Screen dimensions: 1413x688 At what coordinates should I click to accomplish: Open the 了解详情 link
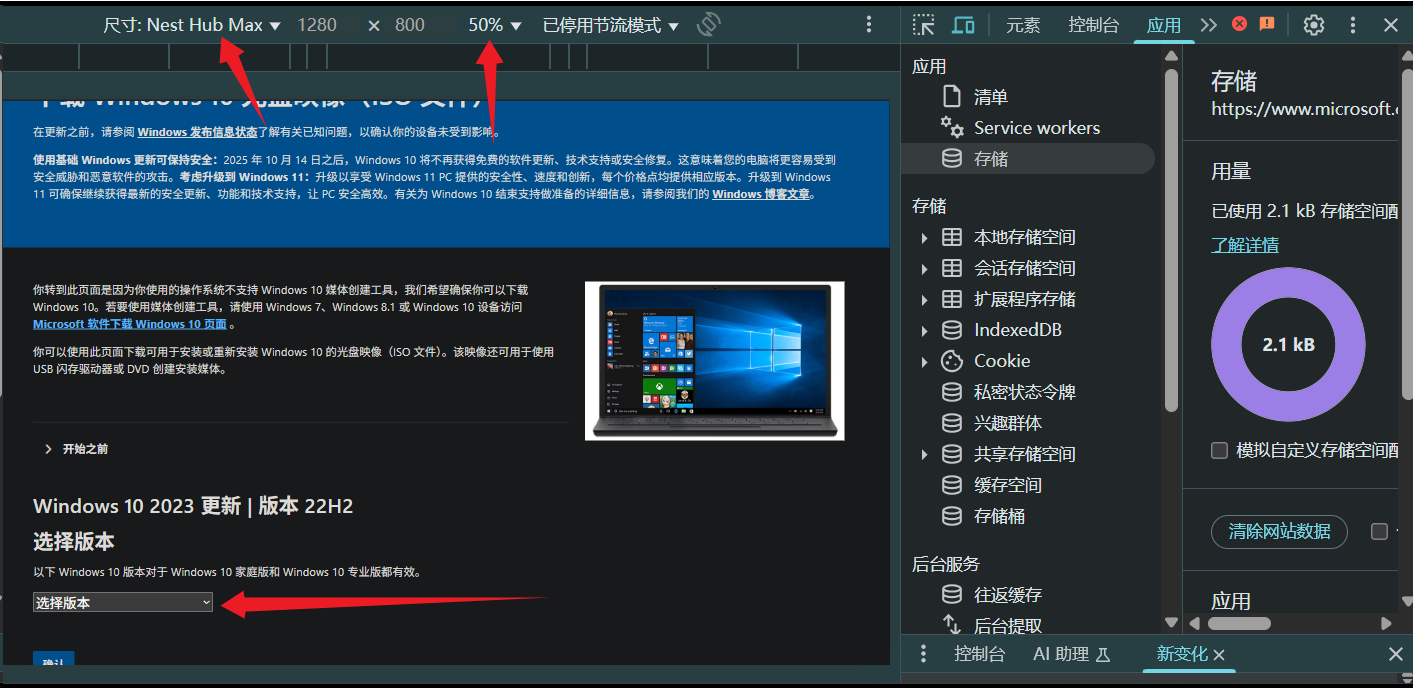[x=1245, y=244]
